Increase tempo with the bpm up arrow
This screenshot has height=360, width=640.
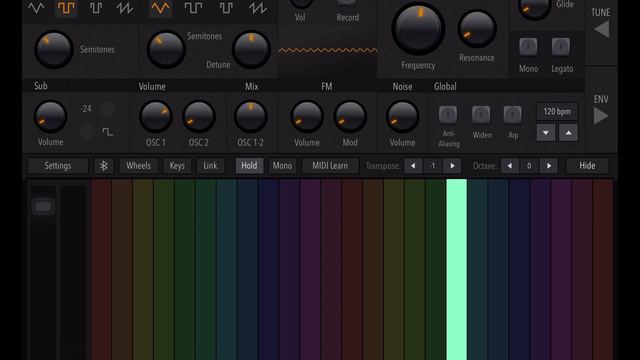568,133
